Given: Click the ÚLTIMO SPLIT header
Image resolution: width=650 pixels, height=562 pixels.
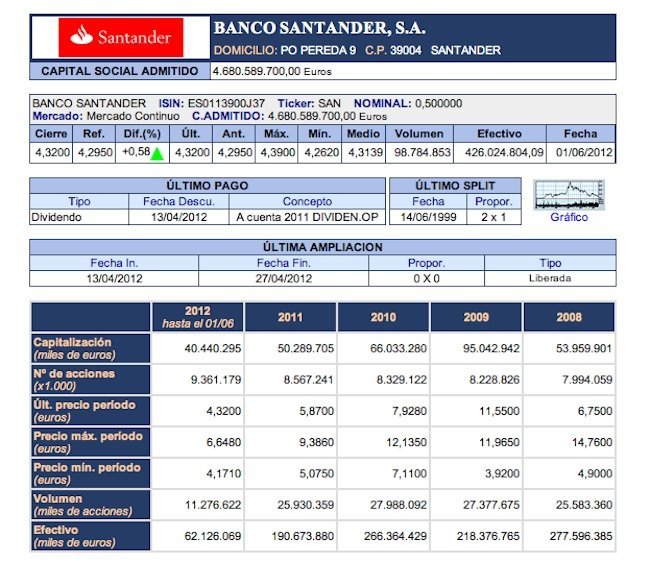Looking at the screenshot, I should [x=455, y=186].
